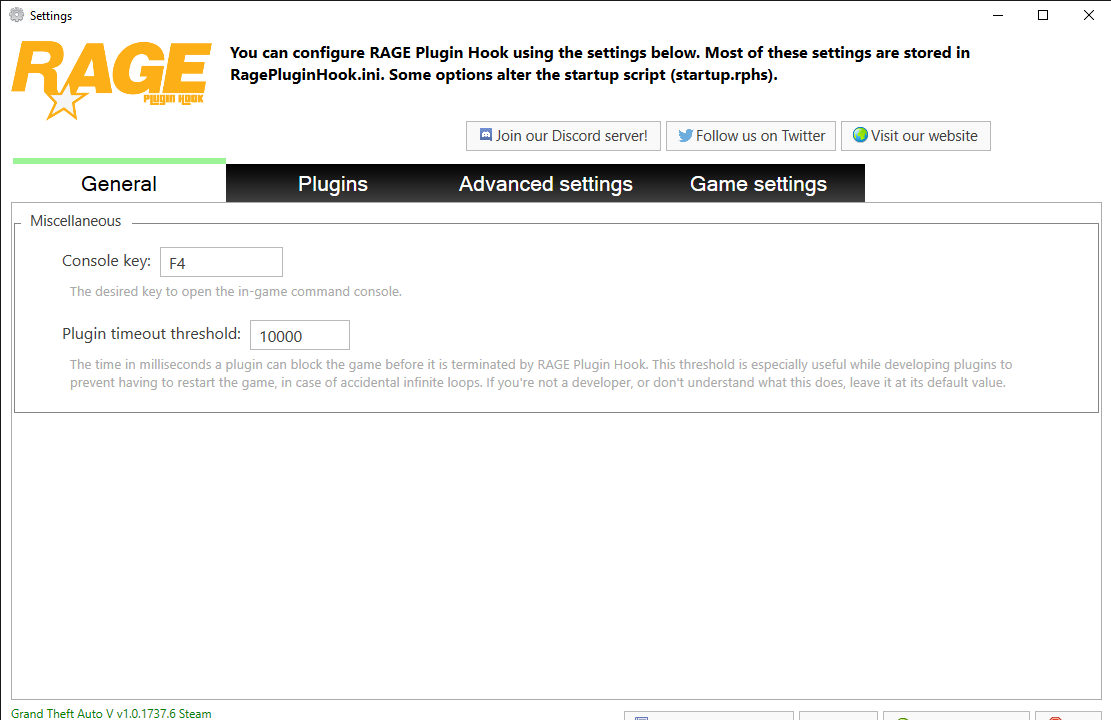The width and height of the screenshot is (1111, 720).
Task: Focus the Console key field showing F4
Action: tap(221, 262)
